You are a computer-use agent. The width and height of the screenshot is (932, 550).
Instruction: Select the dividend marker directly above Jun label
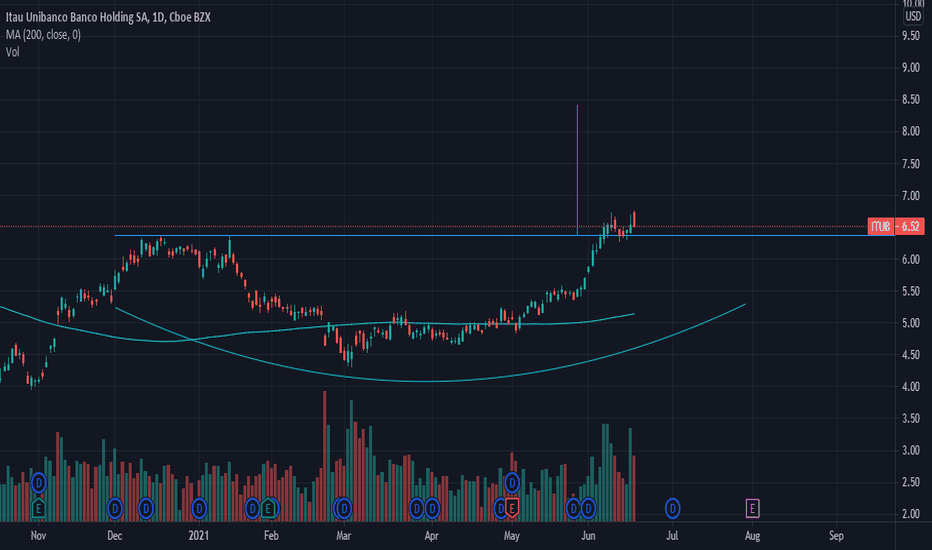pos(588,508)
